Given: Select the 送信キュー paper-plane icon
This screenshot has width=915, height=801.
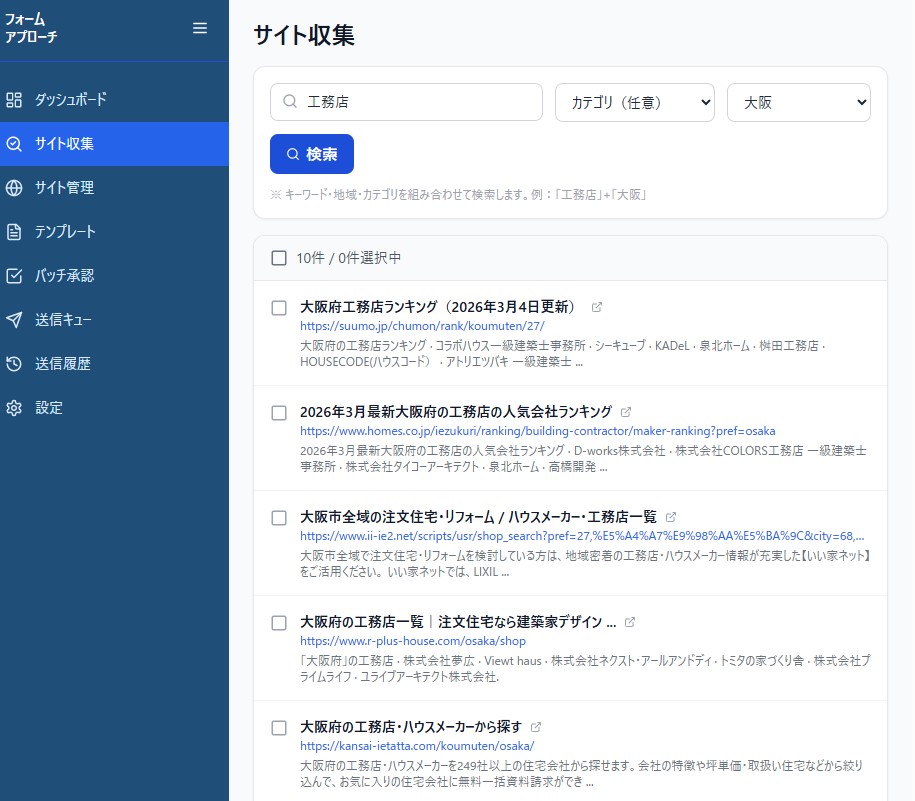Looking at the screenshot, I should coord(14,319).
